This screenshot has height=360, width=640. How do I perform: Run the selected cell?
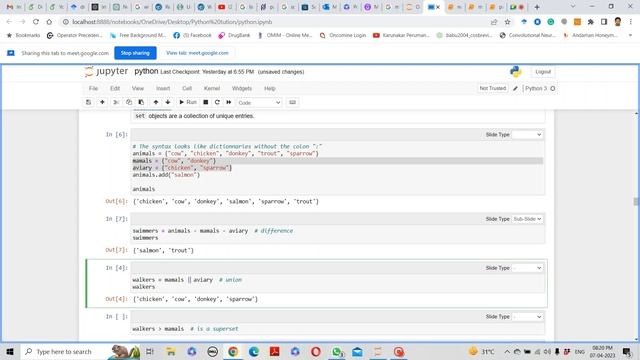(x=188, y=102)
